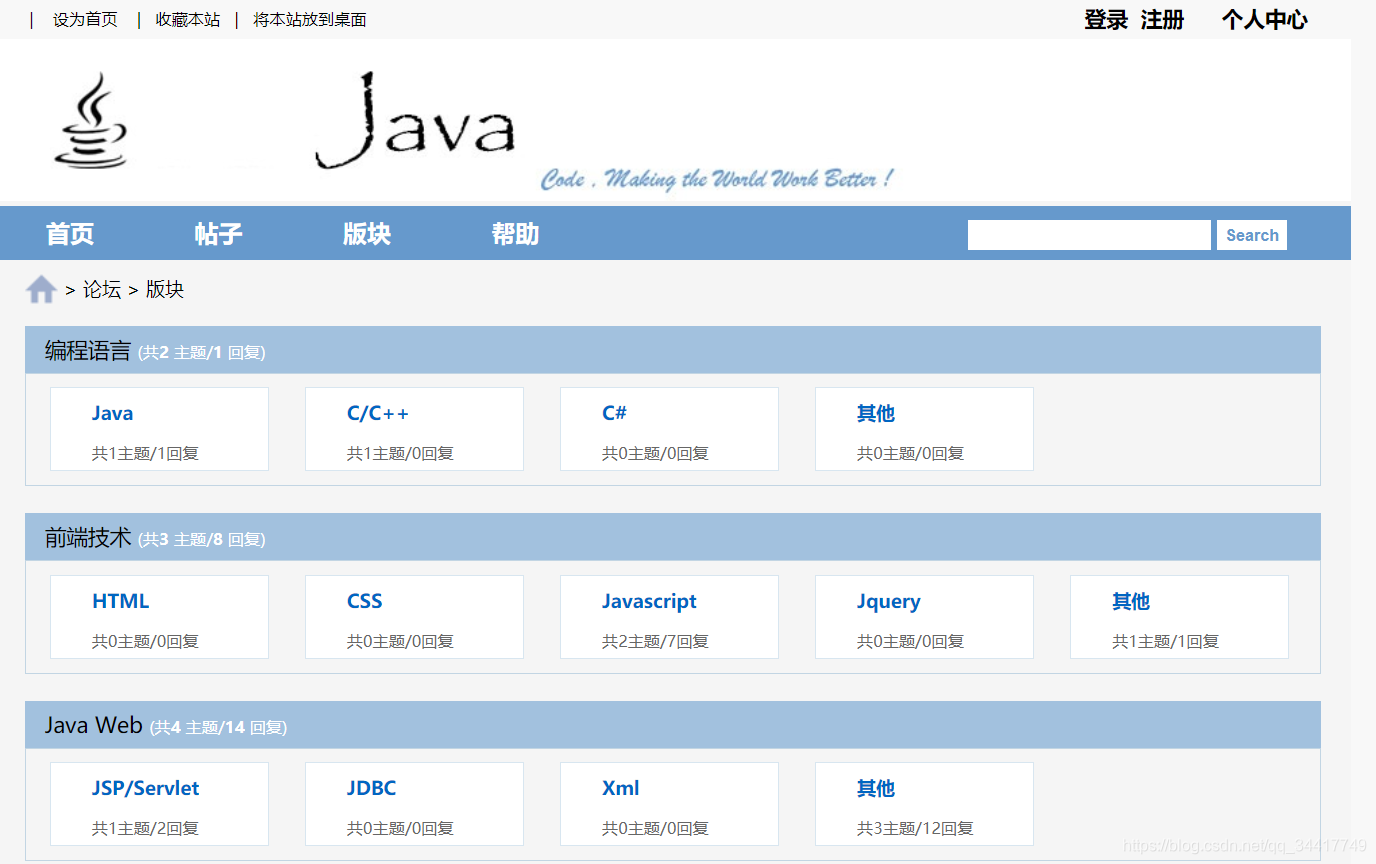Open the Xml board
Image resolution: width=1376 pixels, height=864 pixels.
click(x=621, y=788)
